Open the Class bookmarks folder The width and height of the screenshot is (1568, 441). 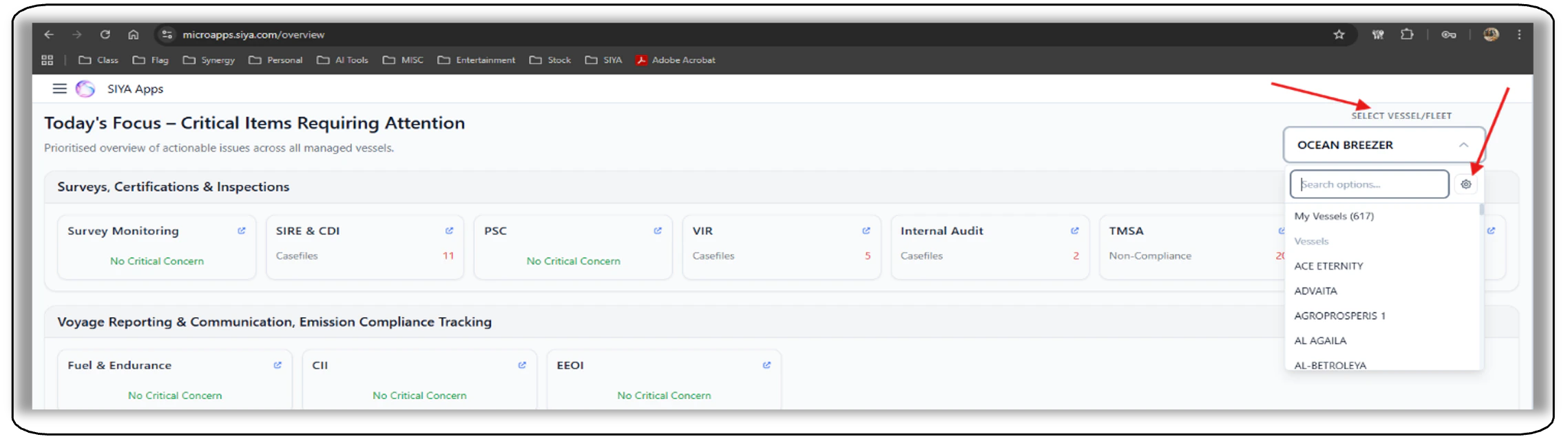98,60
